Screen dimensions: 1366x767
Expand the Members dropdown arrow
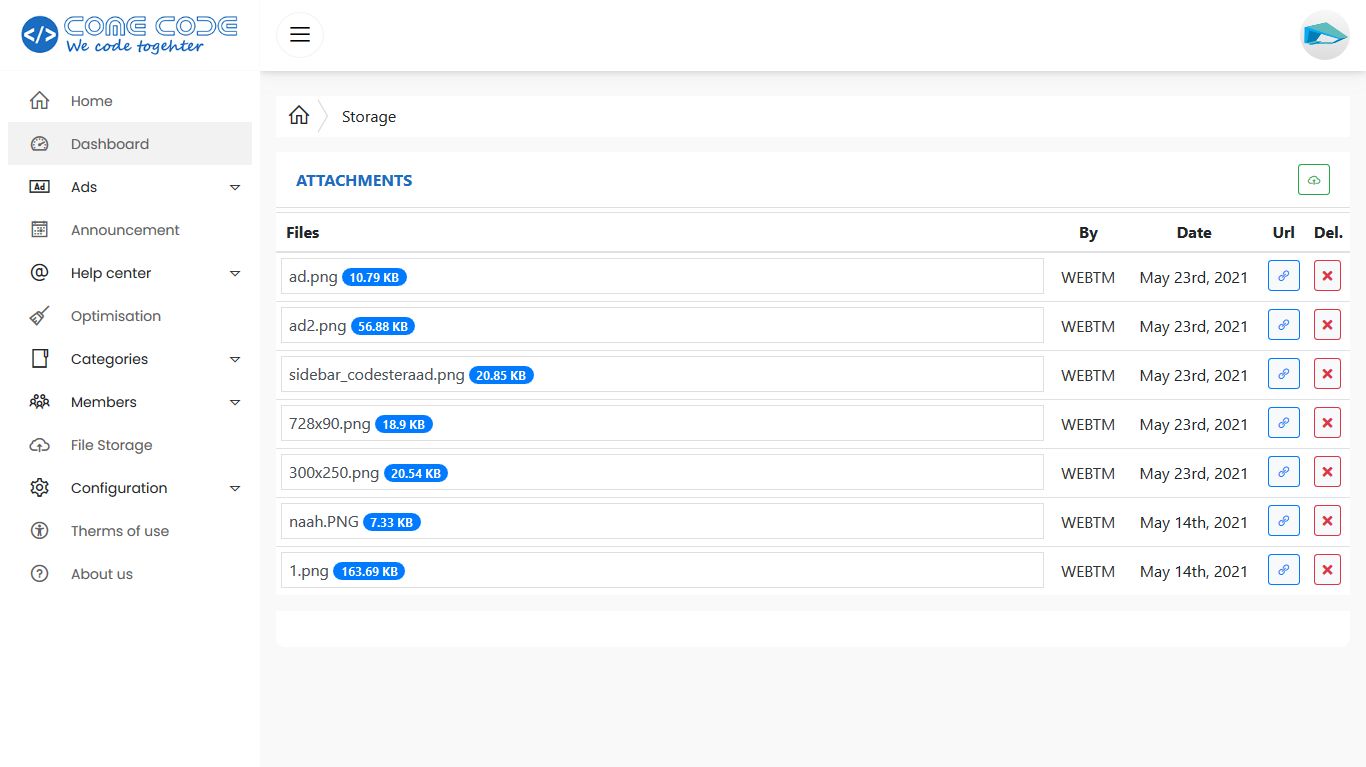235,402
